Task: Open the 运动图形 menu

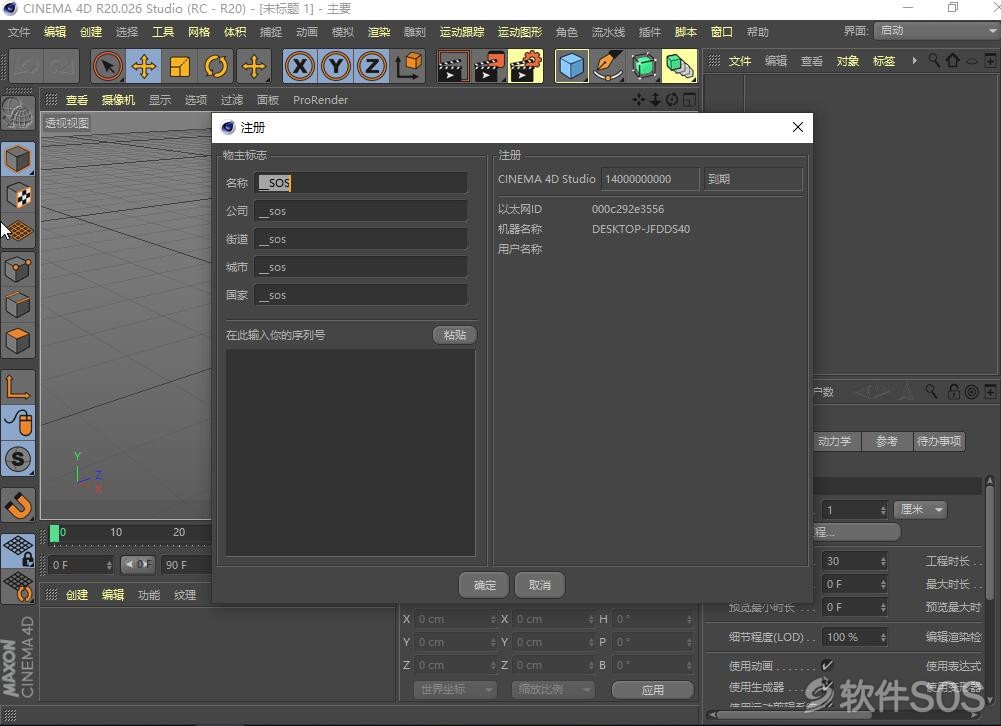Action: (x=520, y=32)
